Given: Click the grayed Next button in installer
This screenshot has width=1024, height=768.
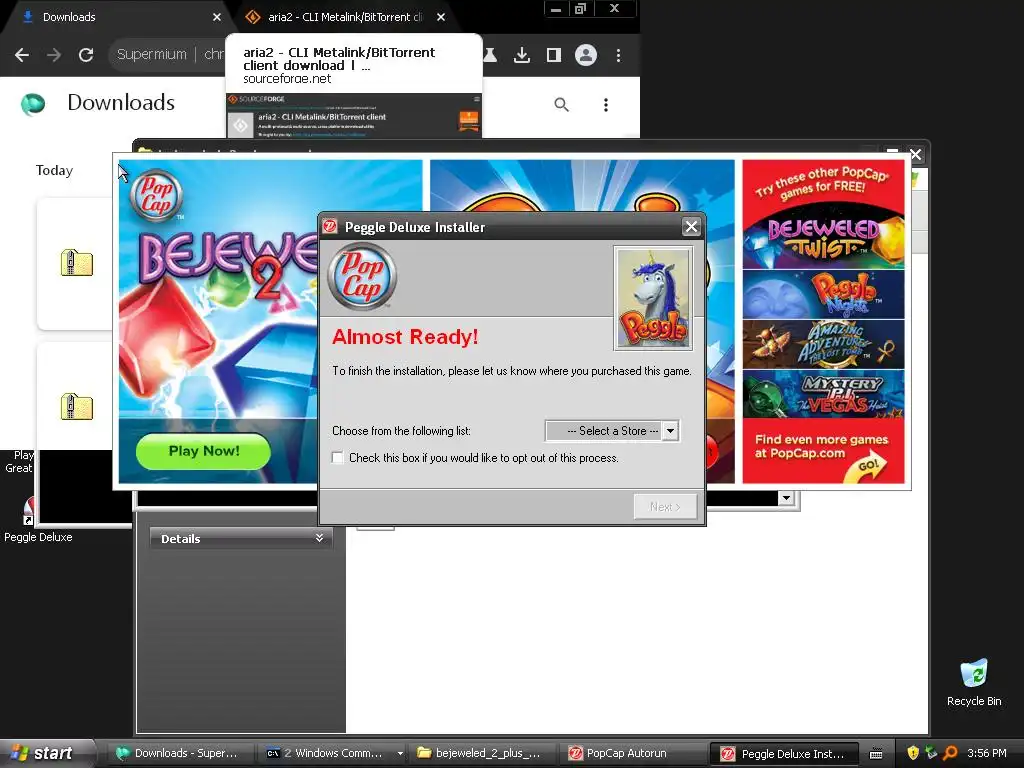Looking at the screenshot, I should (665, 507).
